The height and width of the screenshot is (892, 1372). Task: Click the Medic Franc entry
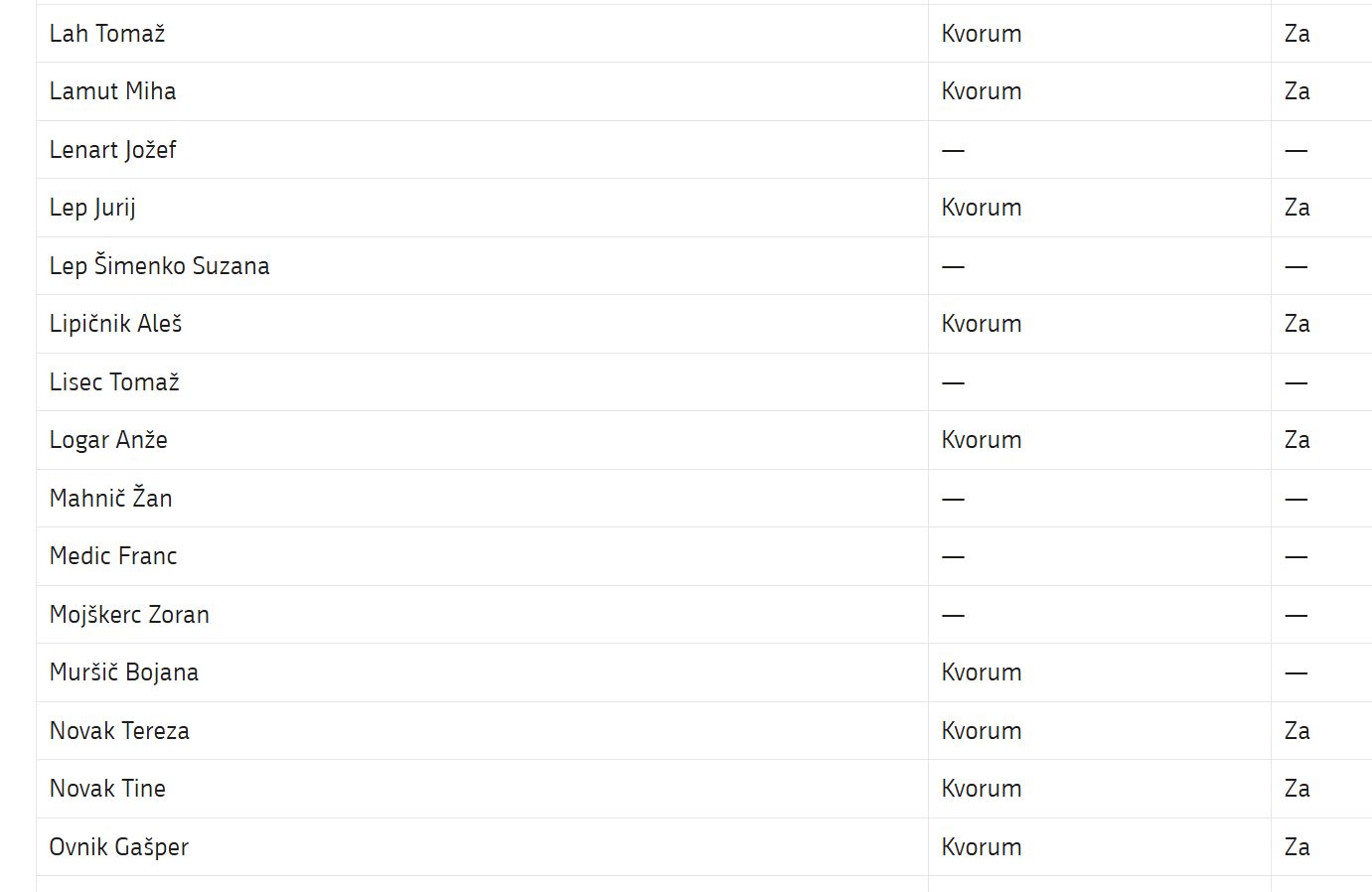113,556
